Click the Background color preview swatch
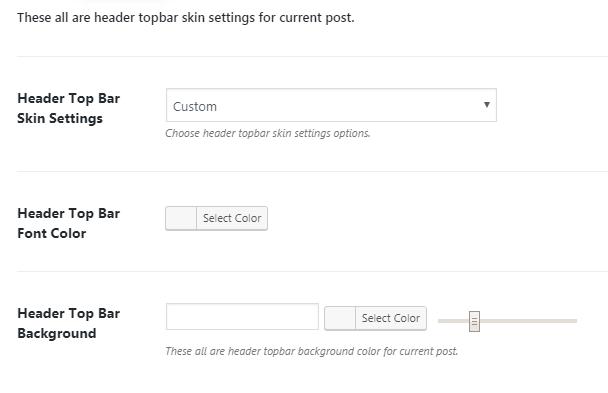 [x=340, y=318]
